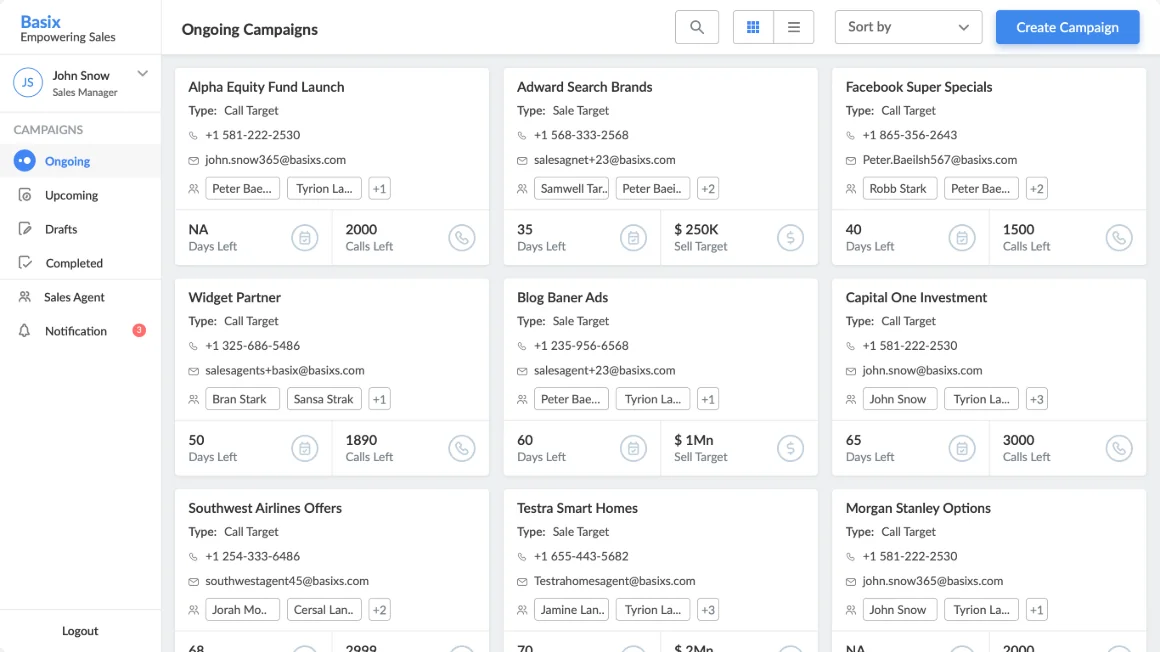Click the phone circle icon in Facebook Super Specials card
The width and height of the screenshot is (1160, 652).
(x=1119, y=238)
